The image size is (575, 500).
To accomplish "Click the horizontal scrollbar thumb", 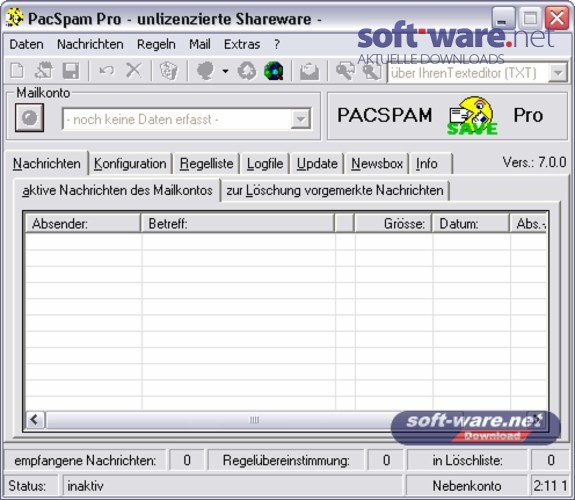I will [254, 420].
